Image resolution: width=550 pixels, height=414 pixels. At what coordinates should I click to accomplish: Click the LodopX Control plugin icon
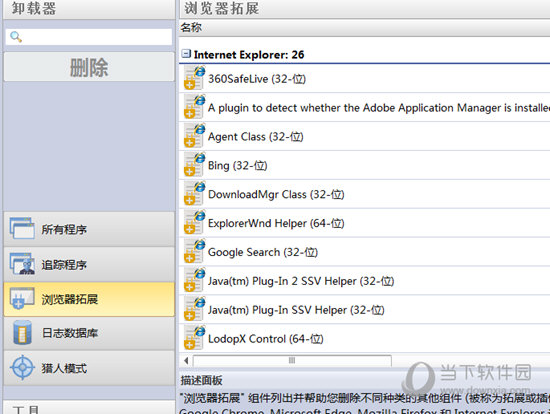click(194, 338)
